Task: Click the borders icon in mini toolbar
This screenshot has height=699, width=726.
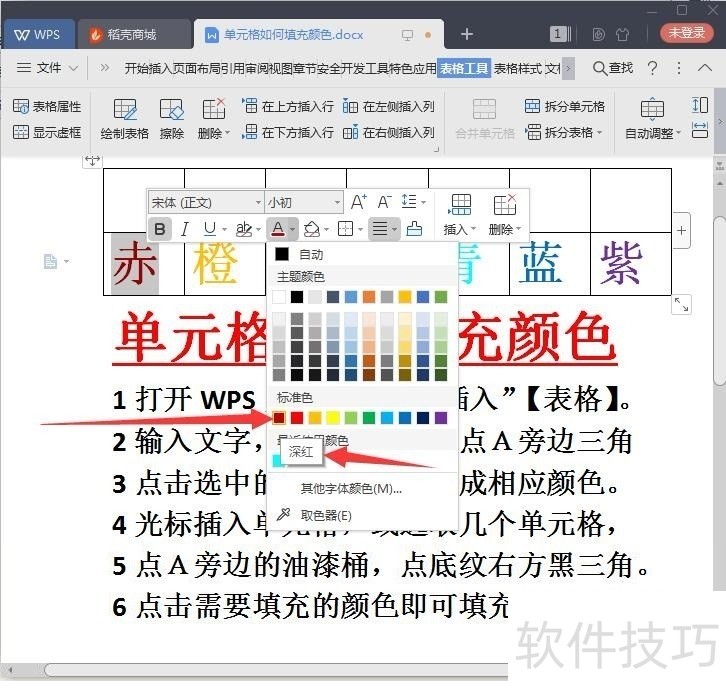Action: point(346,229)
